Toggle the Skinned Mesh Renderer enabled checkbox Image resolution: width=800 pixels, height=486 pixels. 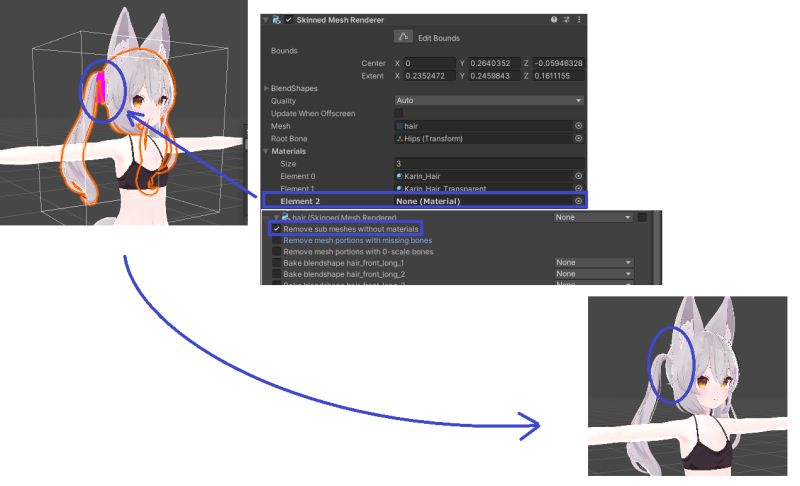coord(289,20)
